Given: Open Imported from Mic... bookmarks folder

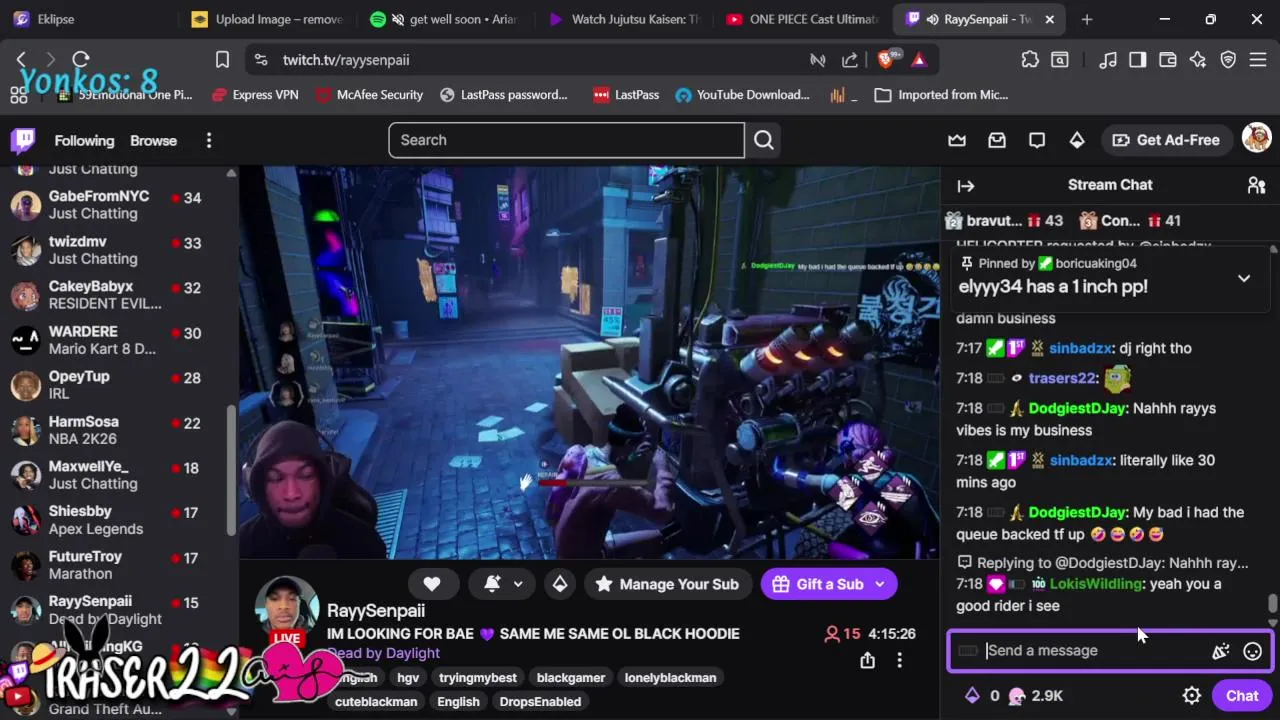Looking at the screenshot, I should [942, 95].
